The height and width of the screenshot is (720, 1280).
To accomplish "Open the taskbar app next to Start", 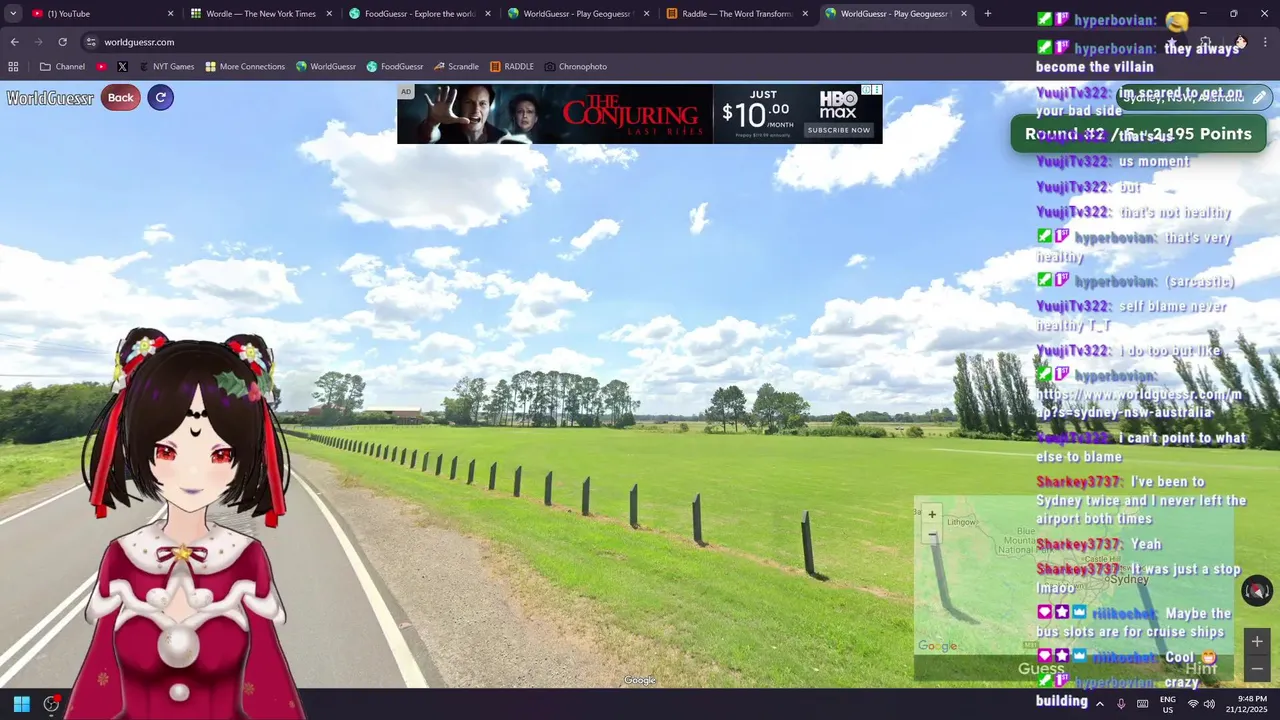I will pos(51,704).
